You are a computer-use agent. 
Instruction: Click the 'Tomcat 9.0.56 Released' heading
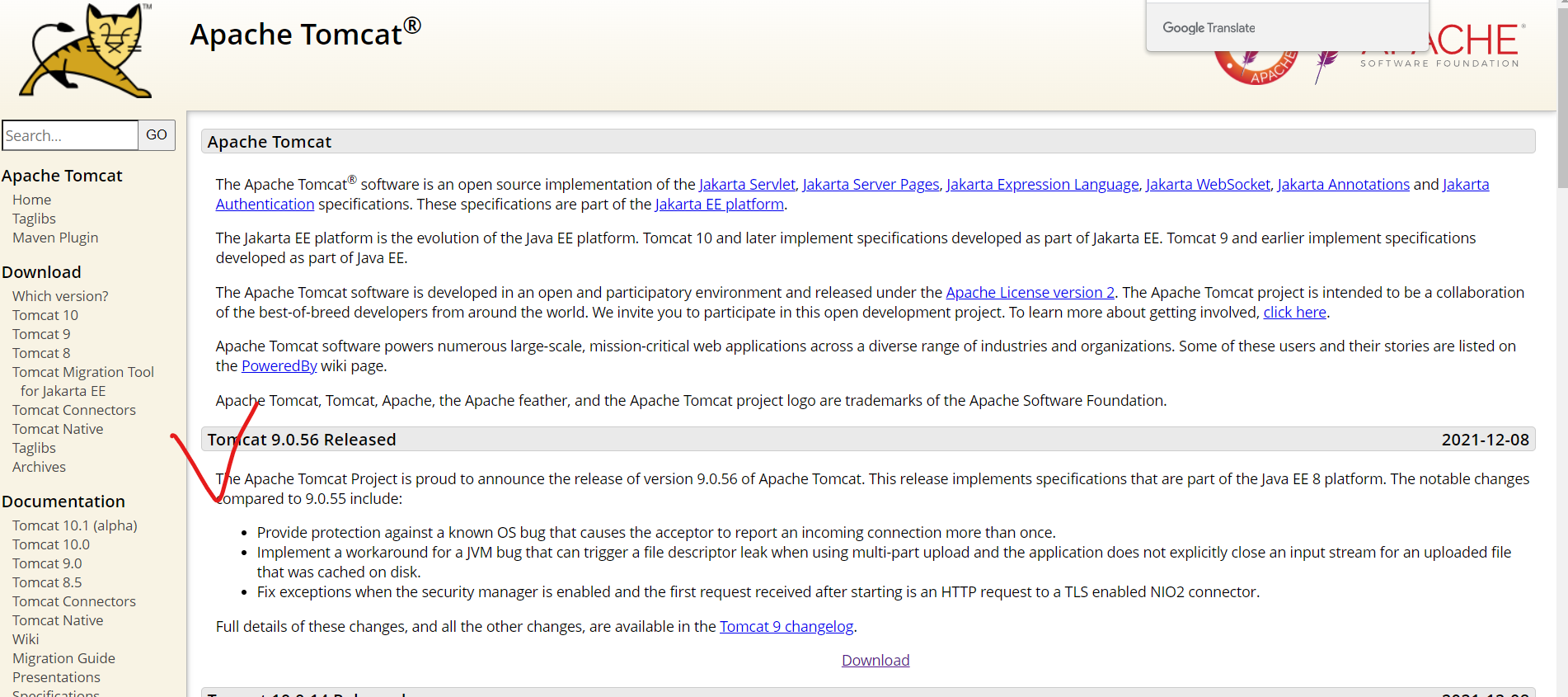[x=302, y=440]
